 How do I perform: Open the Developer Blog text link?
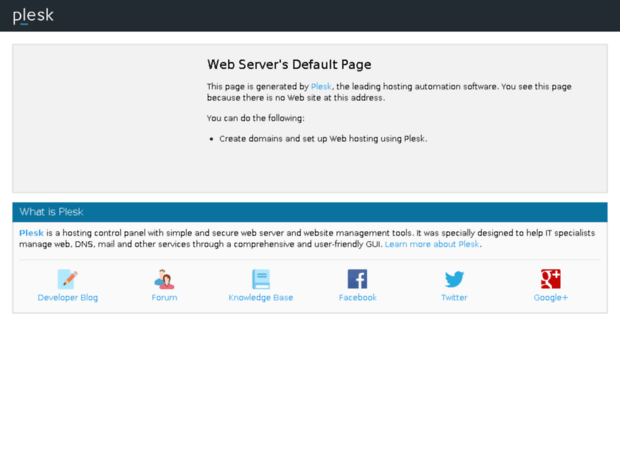[x=68, y=298]
